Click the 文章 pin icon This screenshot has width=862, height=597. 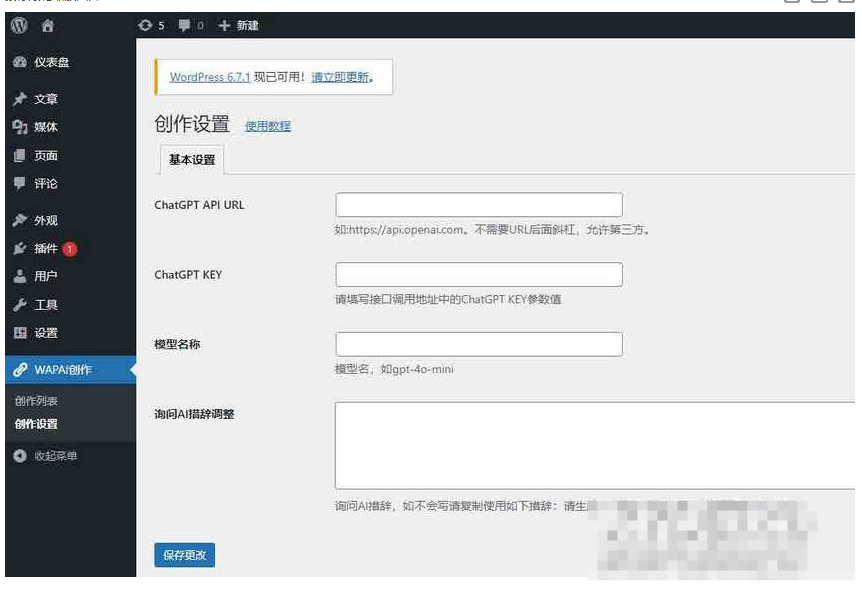pos(20,99)
